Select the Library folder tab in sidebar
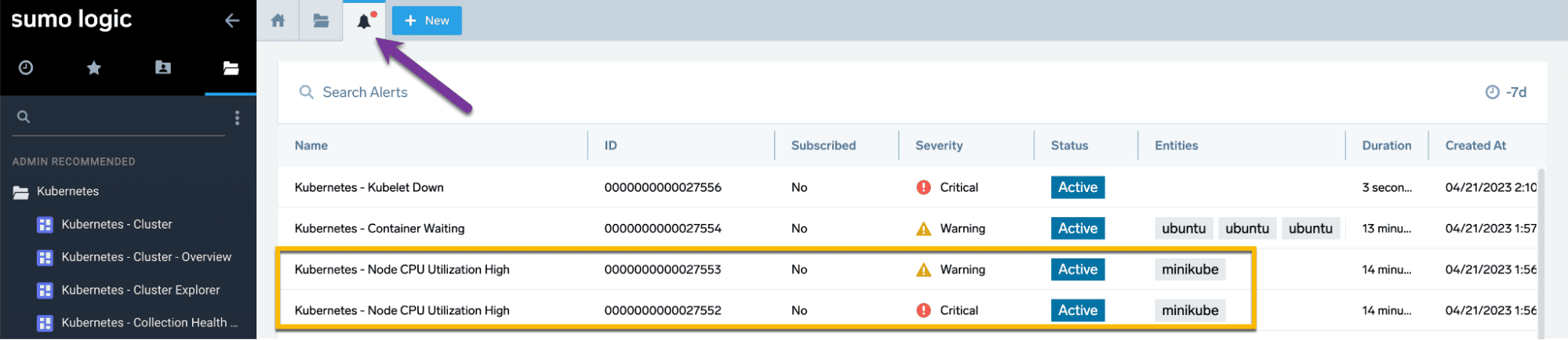Screen dimensions: 1568x340 coord(231,68)
